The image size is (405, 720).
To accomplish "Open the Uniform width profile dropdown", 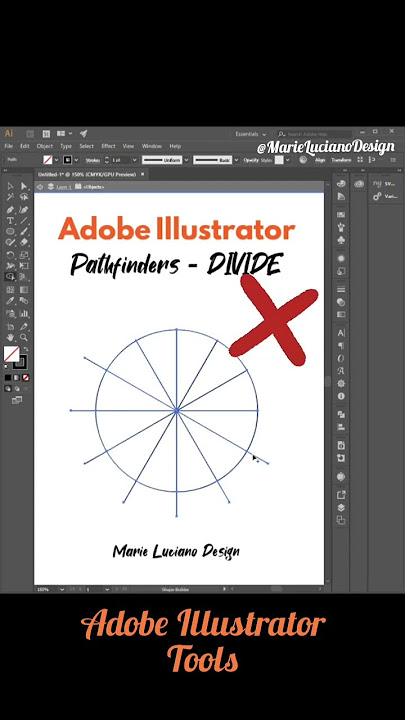I will pos(186,160).
